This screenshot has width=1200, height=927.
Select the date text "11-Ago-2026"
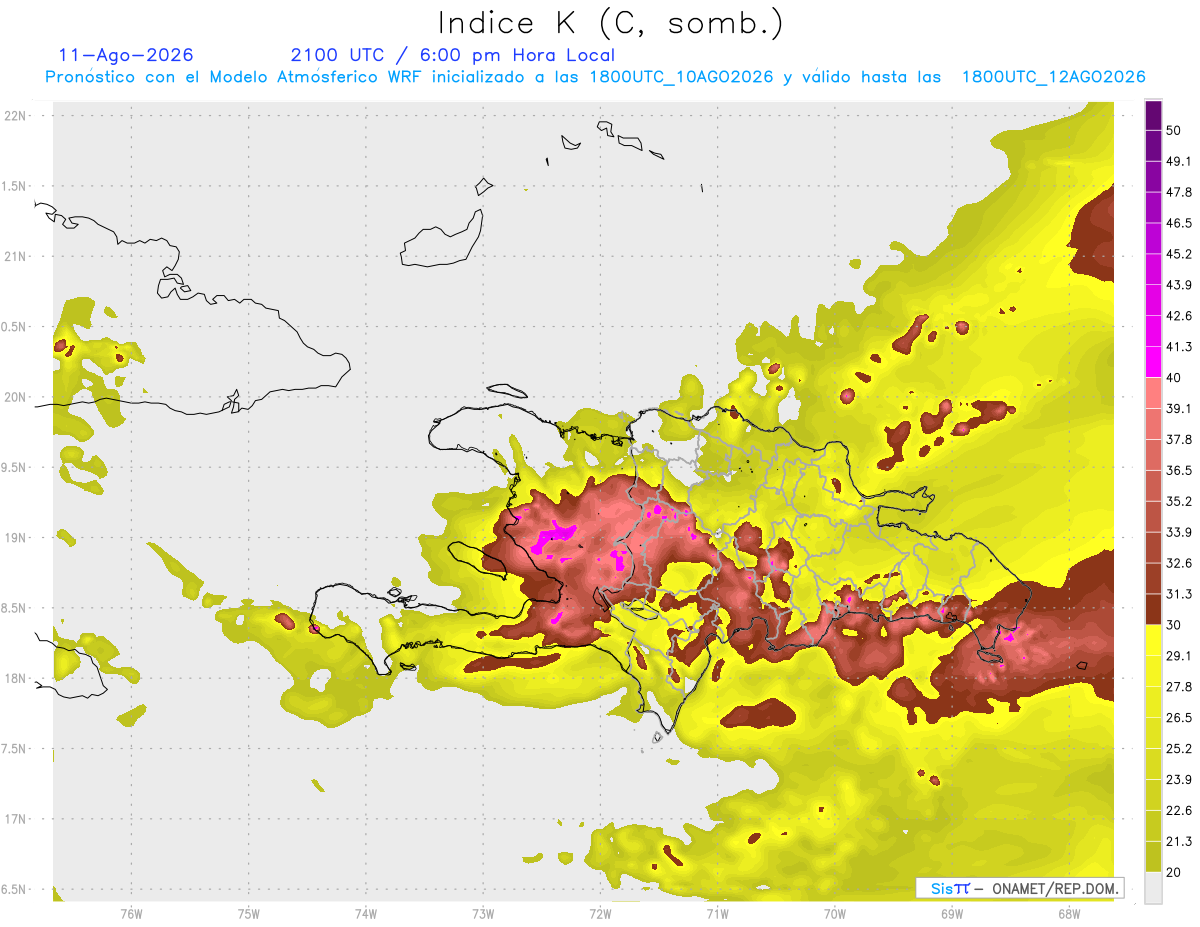[x=126, y=55]
